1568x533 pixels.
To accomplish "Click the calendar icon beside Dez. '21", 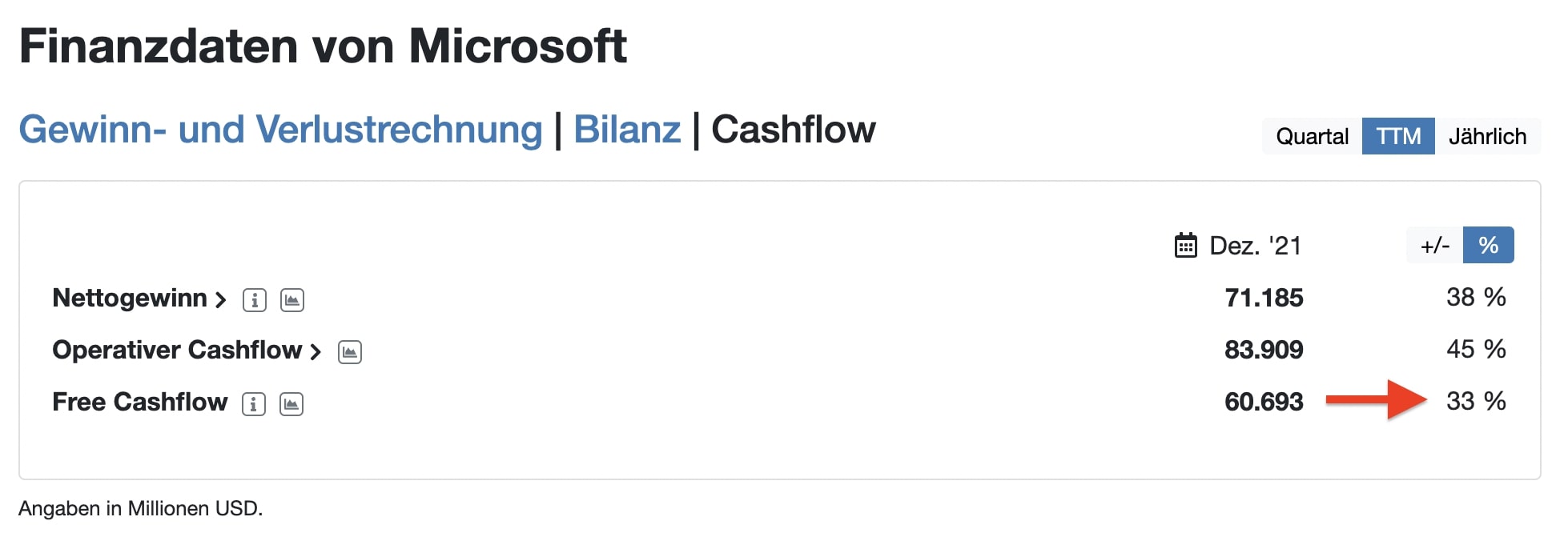I will pos(1185,246).
